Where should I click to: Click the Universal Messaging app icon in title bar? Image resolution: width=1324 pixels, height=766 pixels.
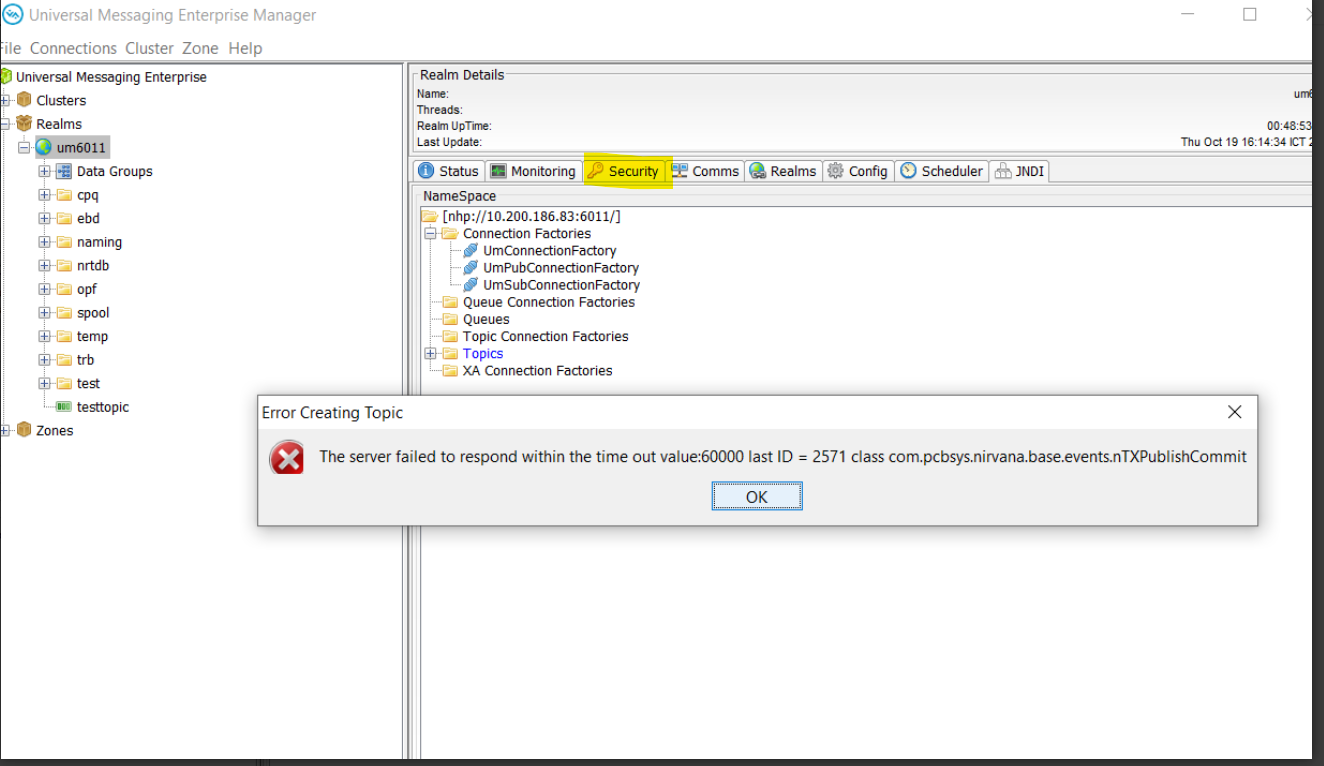click(x=12, y=15)
